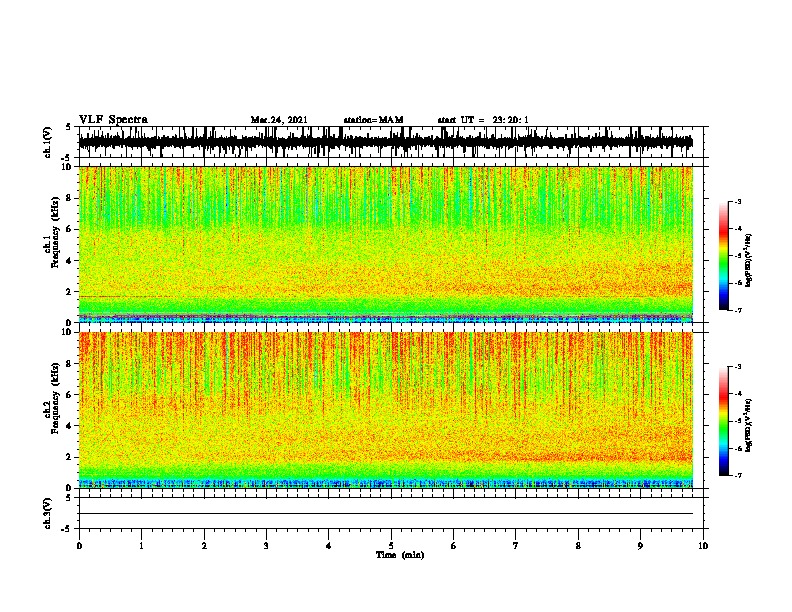Click the time axis tick label "7"
This screenshot has height=612, width=792.
[516, 546]
